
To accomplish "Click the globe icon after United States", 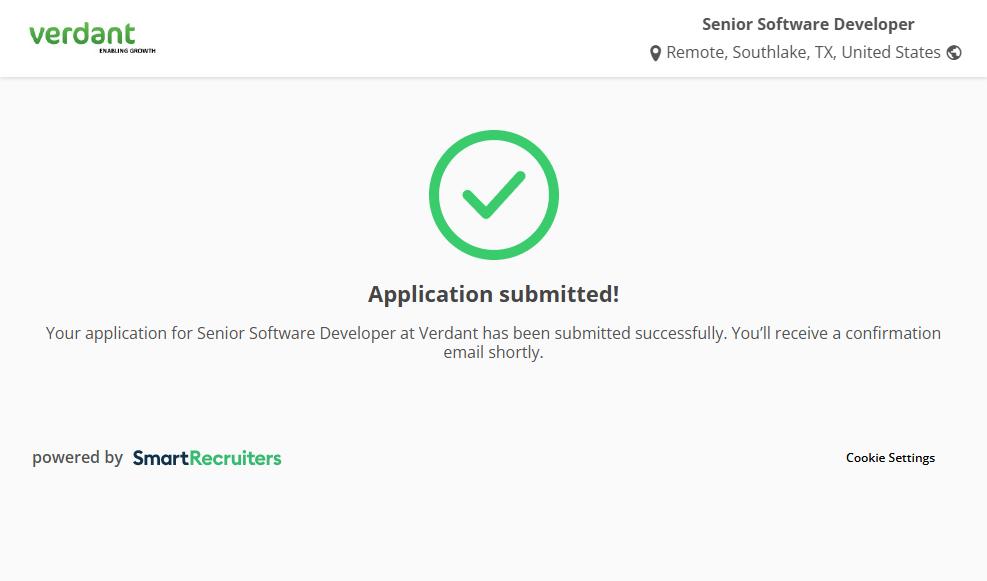I will (954, 53).
